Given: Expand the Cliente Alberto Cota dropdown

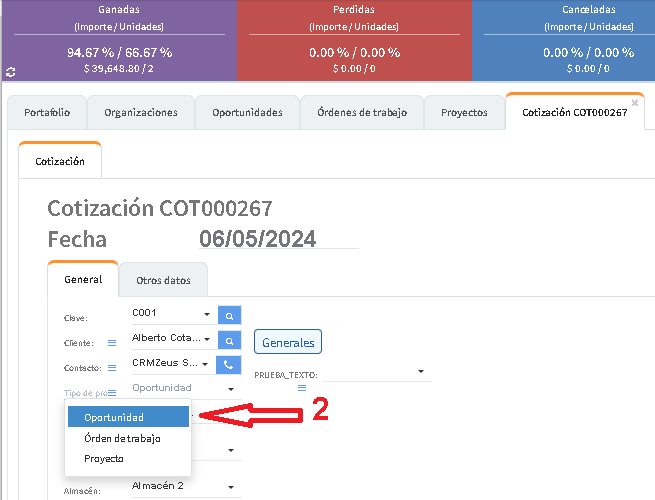Looking at the screenshot, I should pos(207,339).
